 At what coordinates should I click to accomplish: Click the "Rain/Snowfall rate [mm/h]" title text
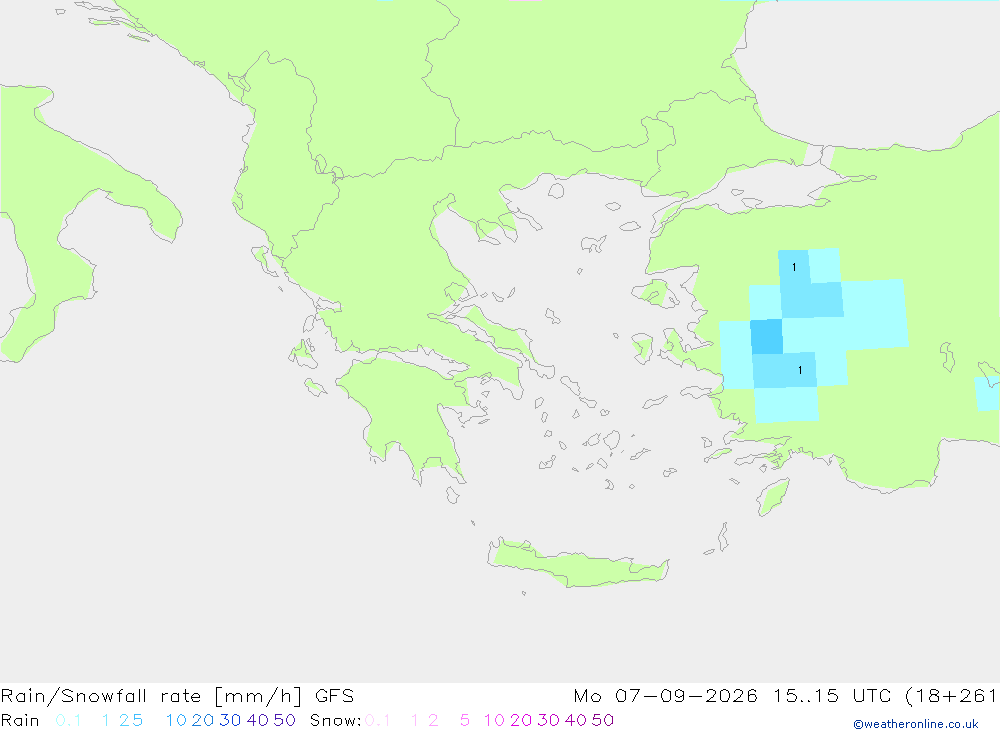coord(151,695)
